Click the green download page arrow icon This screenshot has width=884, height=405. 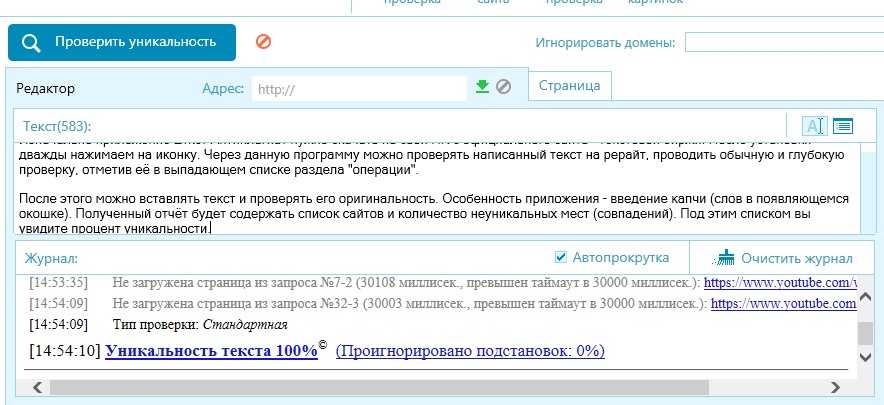[482, 87]
